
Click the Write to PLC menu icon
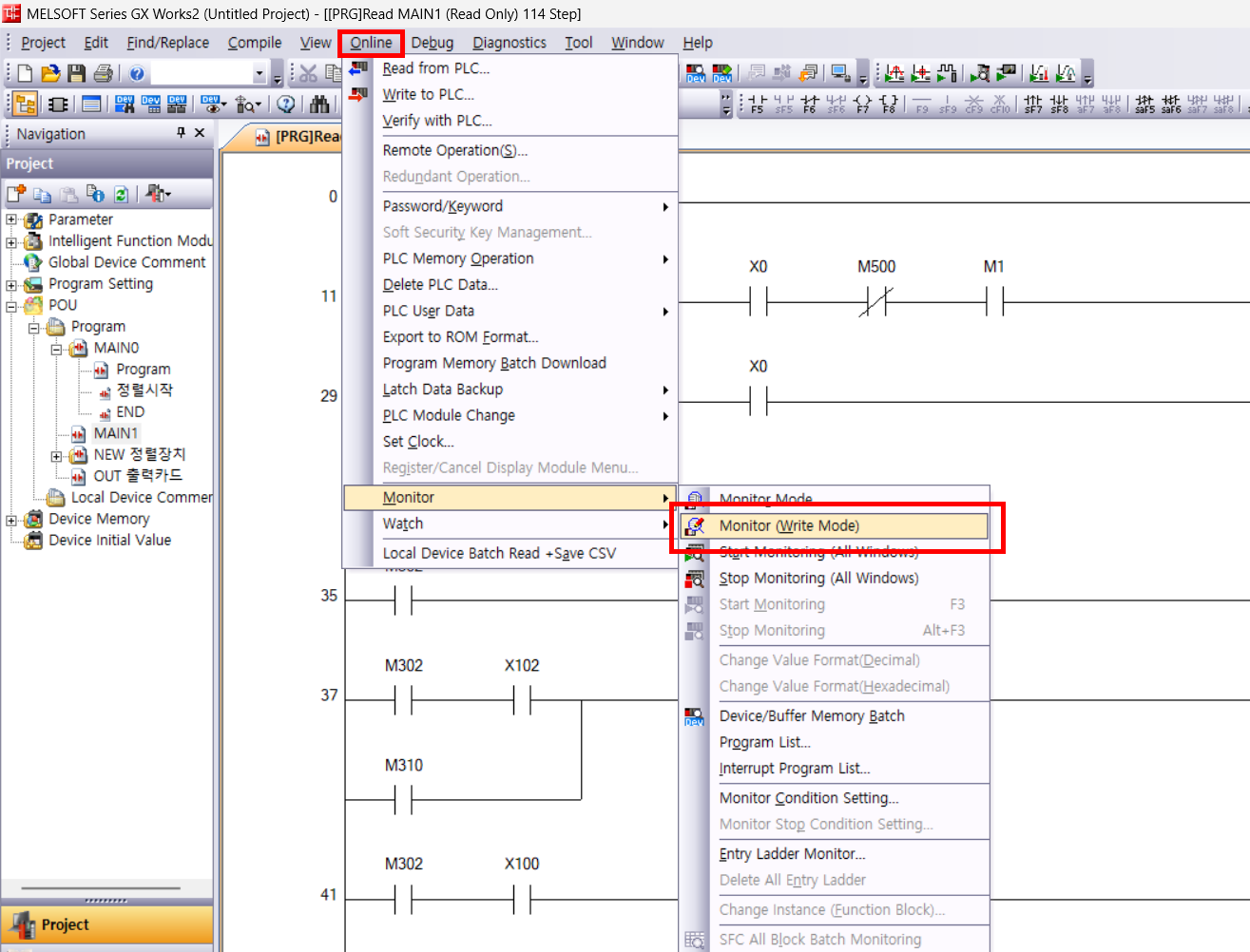pyautogui.click(x=357, y=94)
